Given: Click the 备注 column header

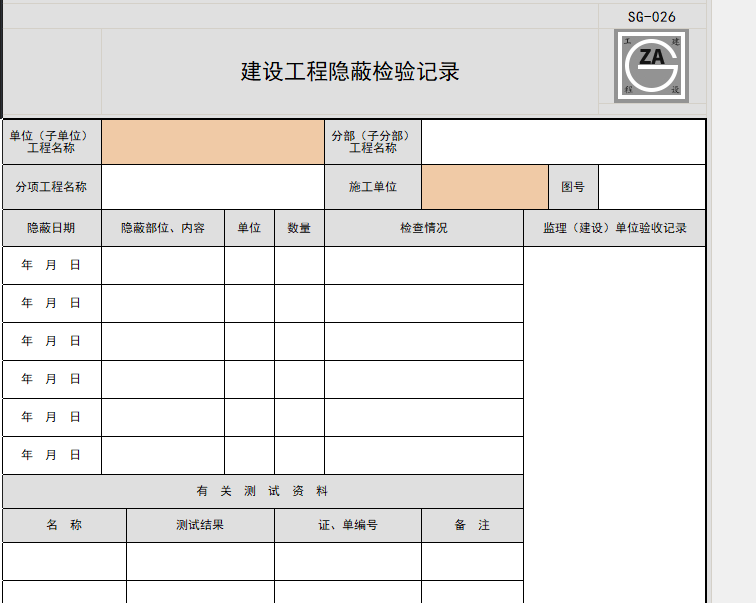Looking at the screenshot, I should [x=472, y=525].
